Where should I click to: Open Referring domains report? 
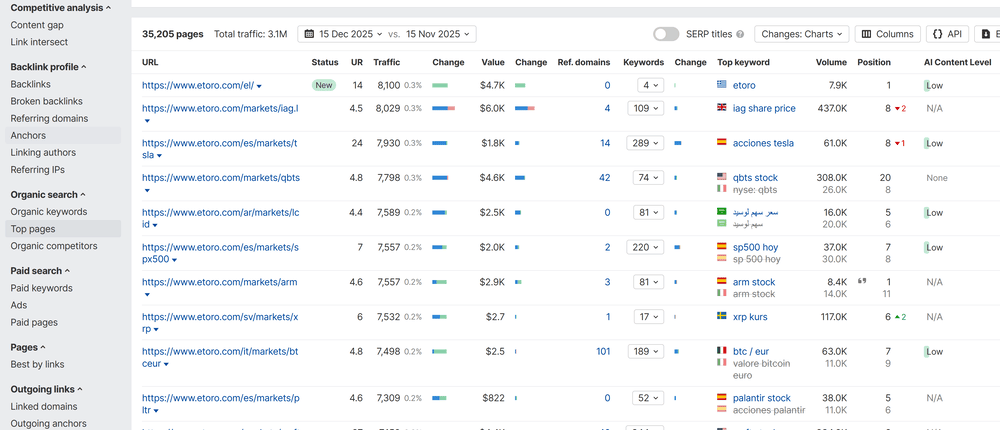[x=49, y=118]
